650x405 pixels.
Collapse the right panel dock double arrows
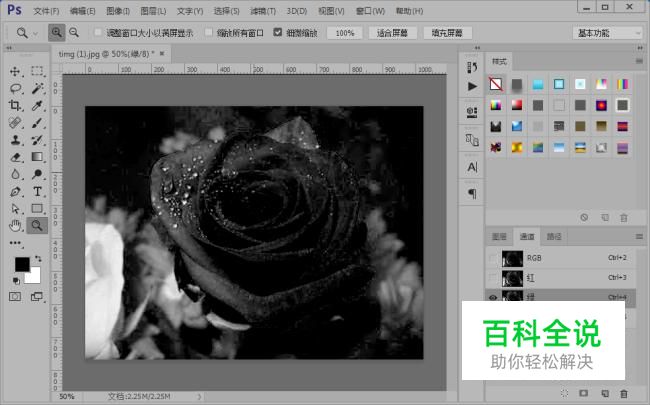[x=640, y=48]
